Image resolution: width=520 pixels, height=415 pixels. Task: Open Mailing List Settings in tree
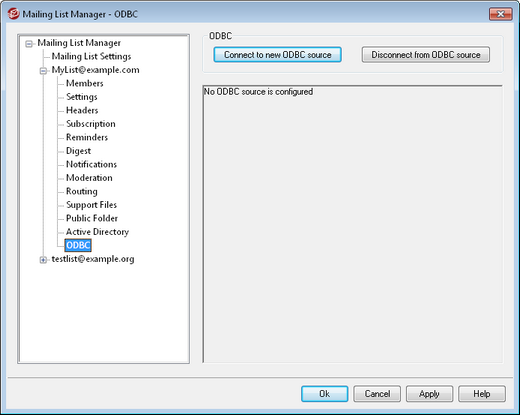tap(91, 56)
